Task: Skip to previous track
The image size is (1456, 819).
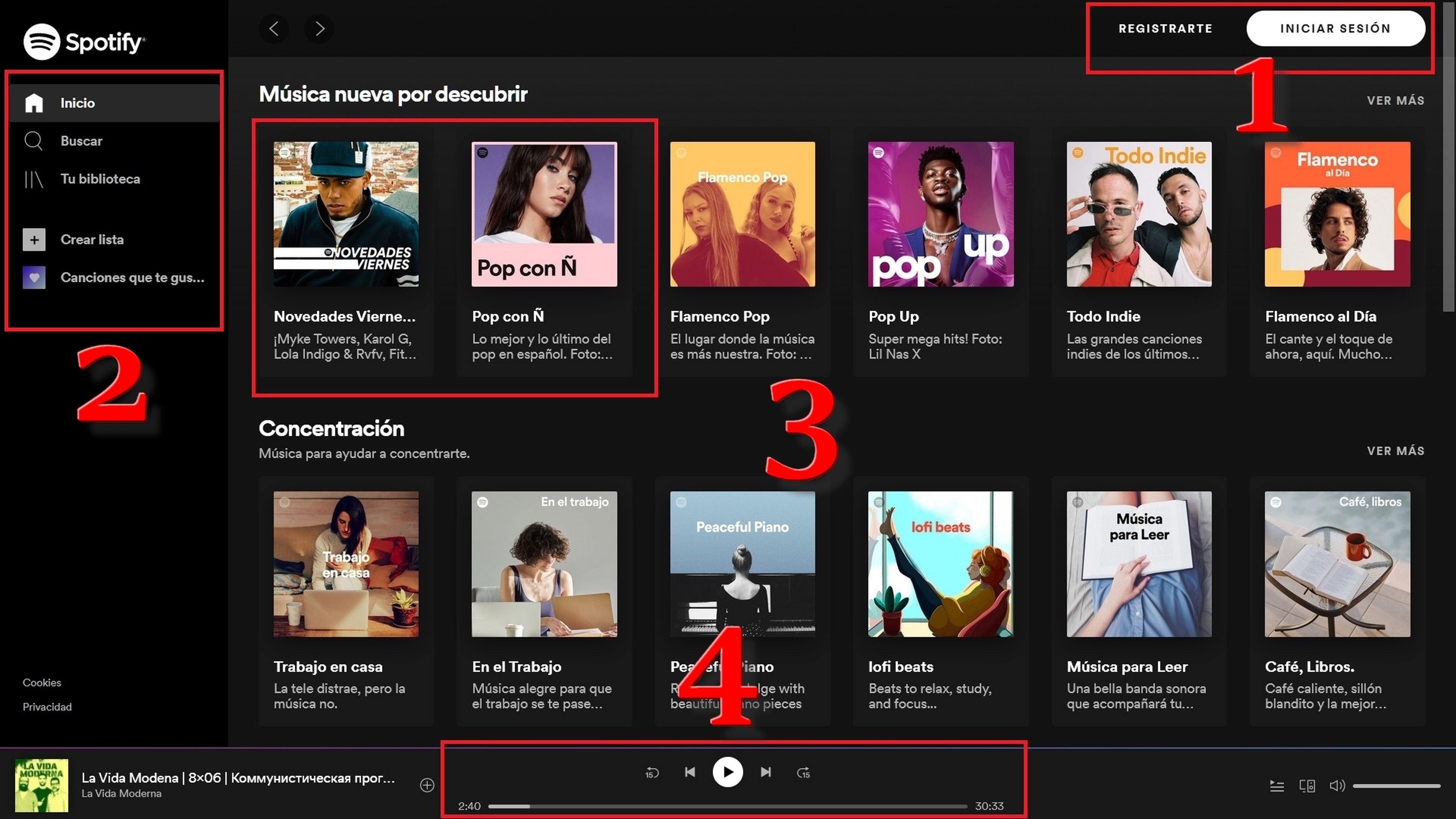Action: tap(690, 772)
